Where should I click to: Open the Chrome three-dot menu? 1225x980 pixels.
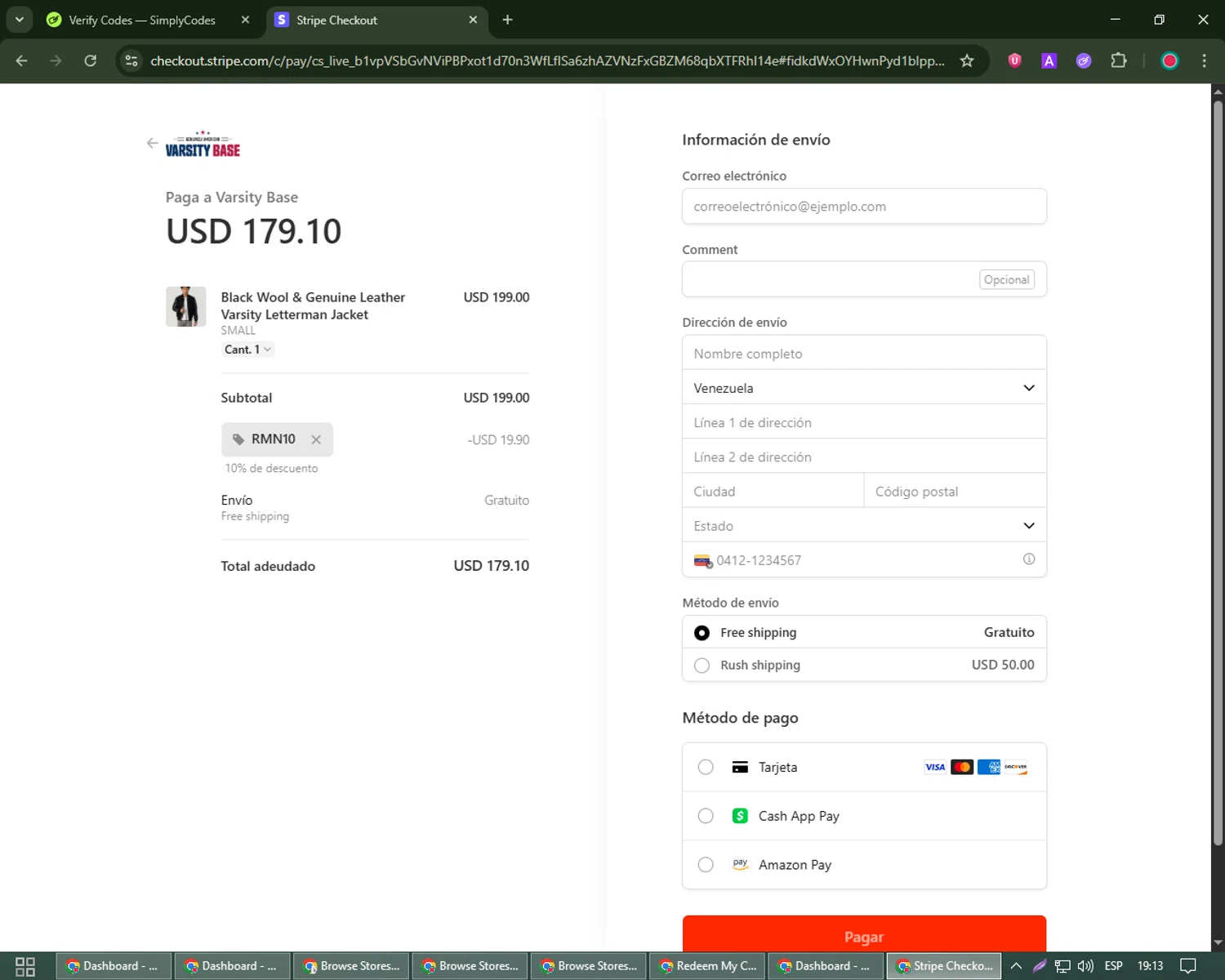1204,60
